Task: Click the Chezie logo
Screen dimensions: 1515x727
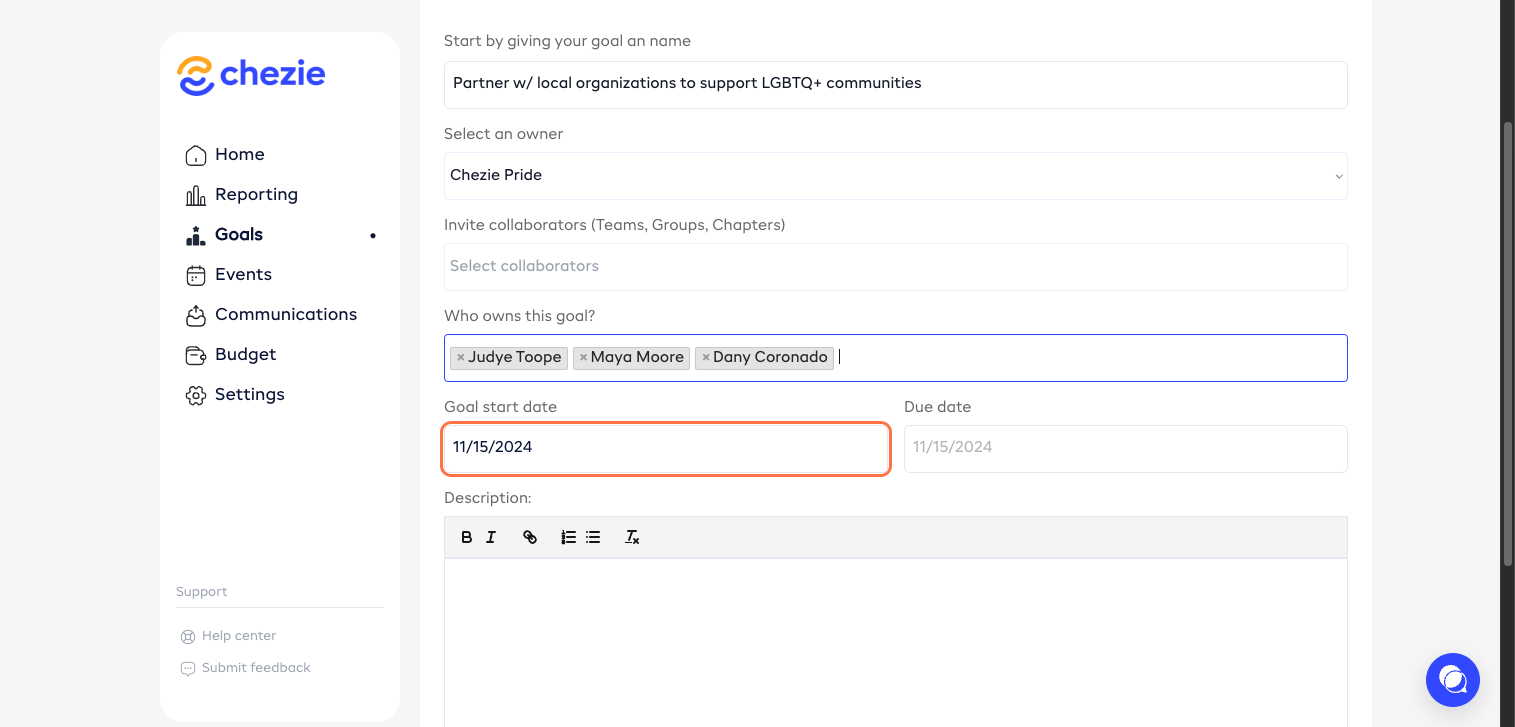Action: [251, 75]
